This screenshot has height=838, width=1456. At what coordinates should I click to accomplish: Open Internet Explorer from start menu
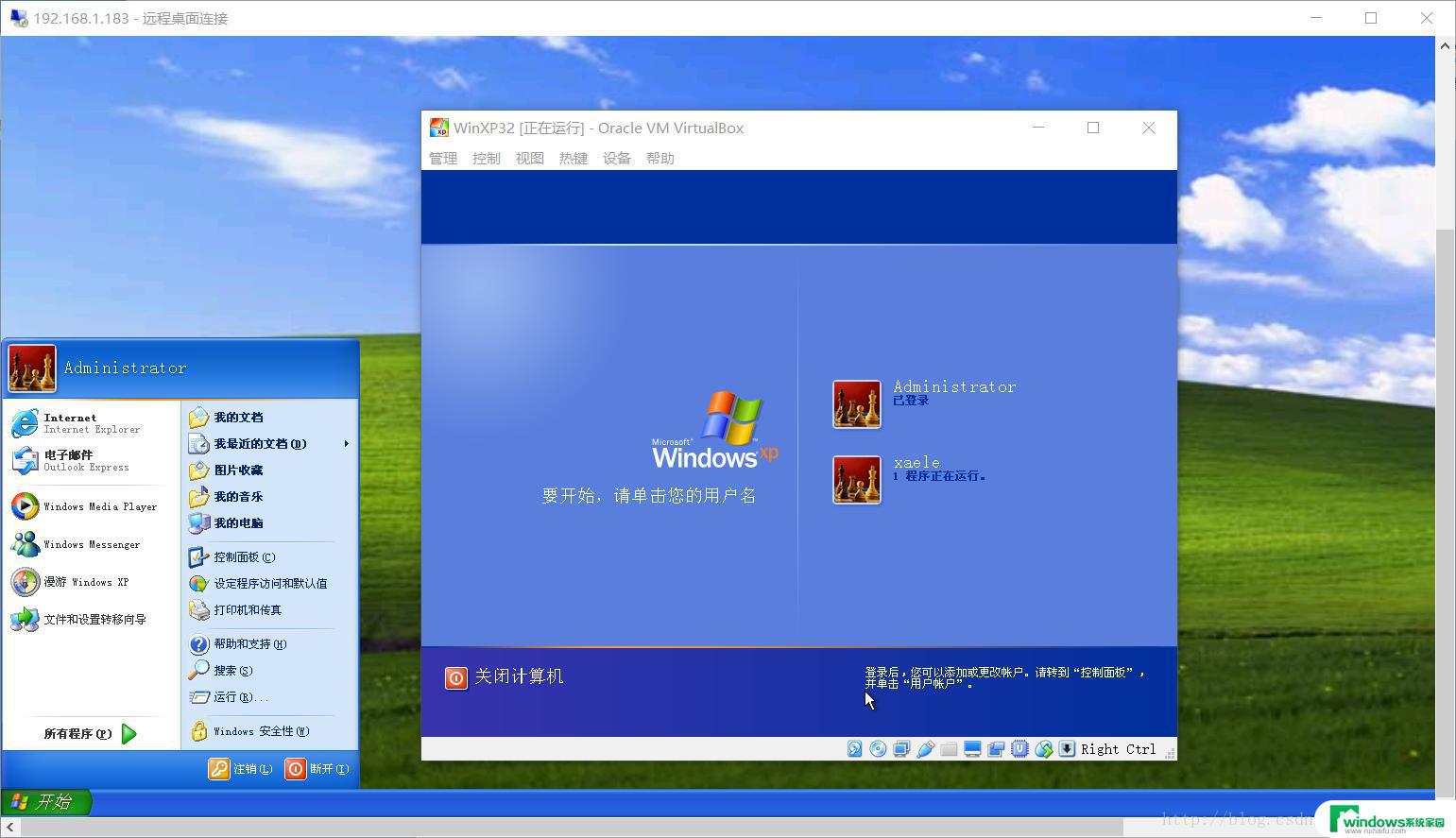point(92,423)
